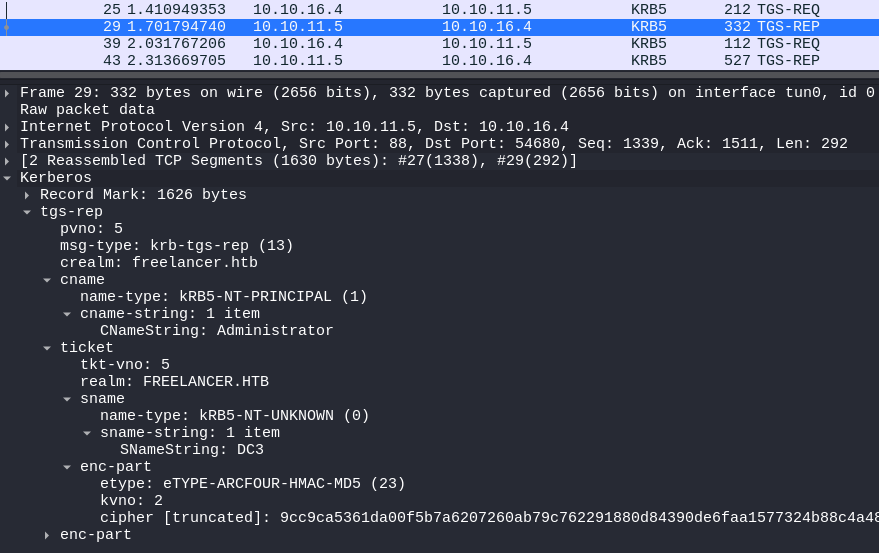Image resolution: width=879 pixels, height=553 pixels.
Task: Expand the Frame 29 details arrow
Action: (8, 93)
